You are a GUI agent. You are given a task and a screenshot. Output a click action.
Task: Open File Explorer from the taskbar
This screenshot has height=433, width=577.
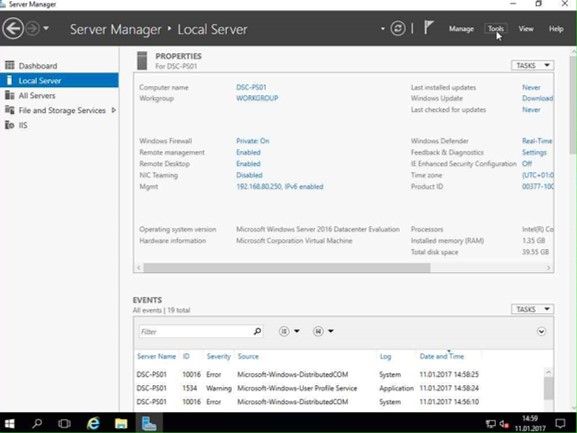[x=121, y=423]
